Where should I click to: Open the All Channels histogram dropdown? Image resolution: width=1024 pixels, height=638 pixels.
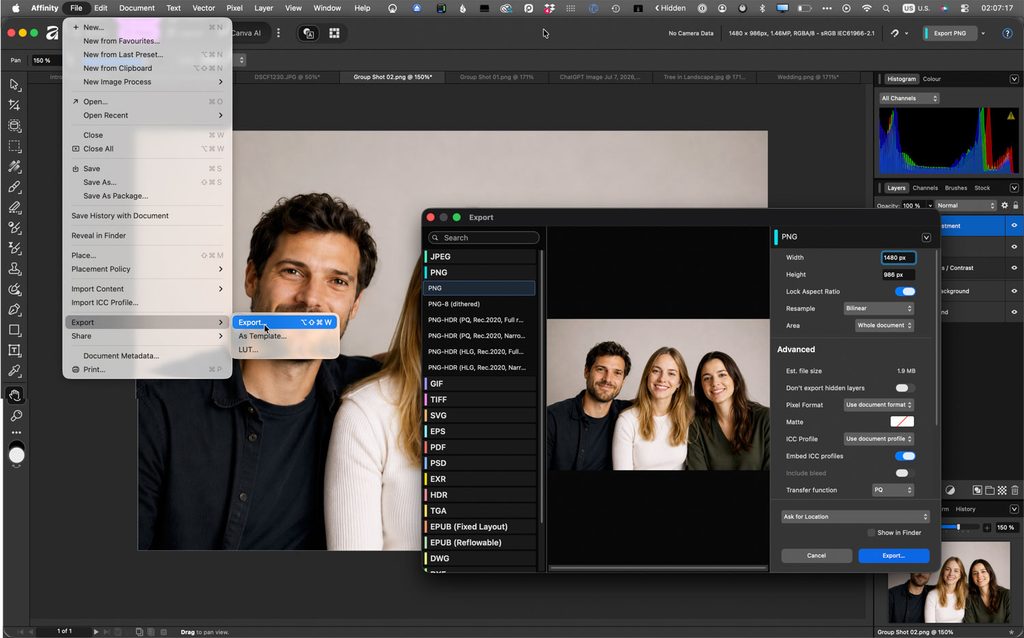(x=909, y=99)
